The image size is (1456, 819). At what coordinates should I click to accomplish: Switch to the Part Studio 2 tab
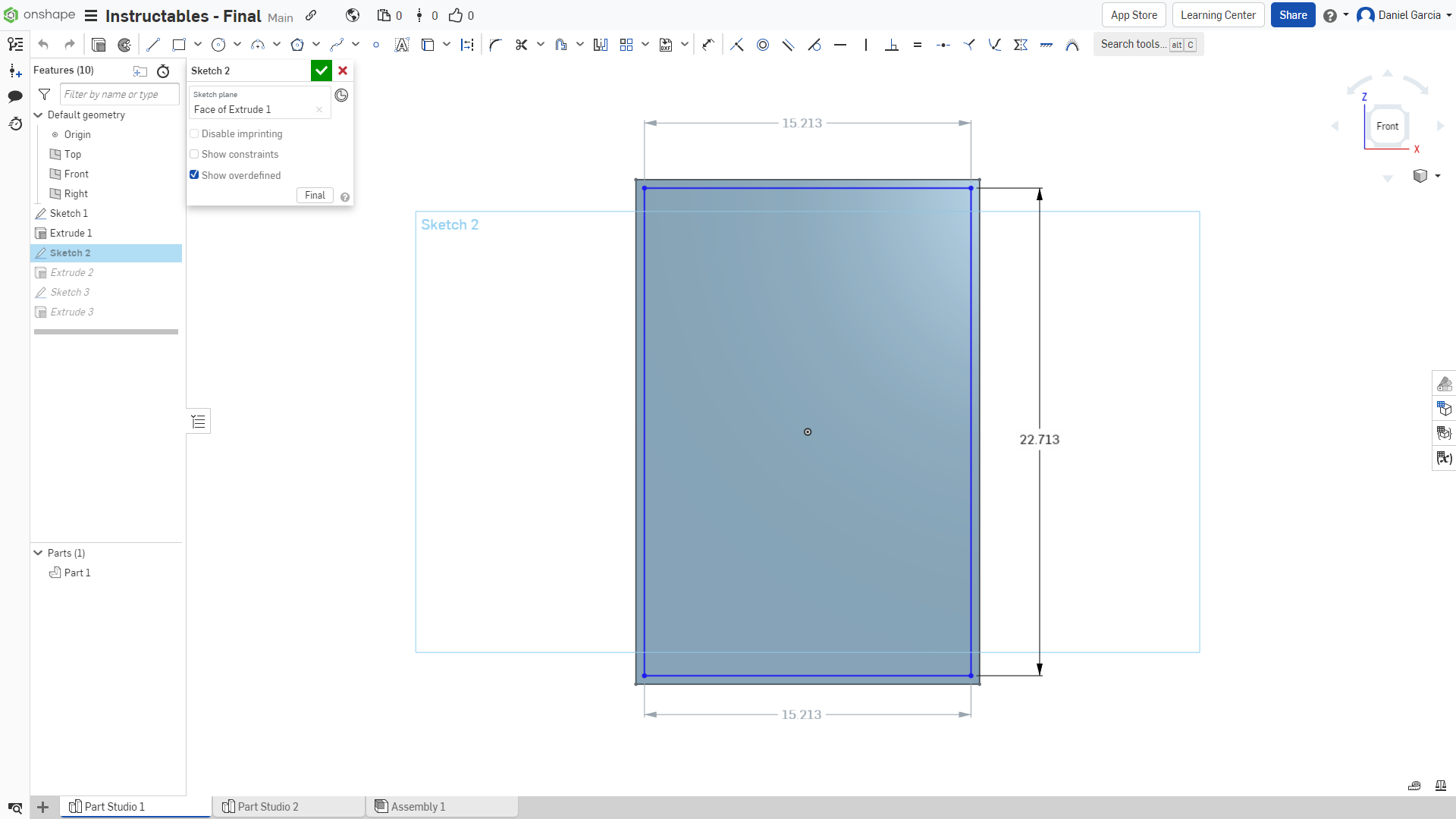[268, 806]
